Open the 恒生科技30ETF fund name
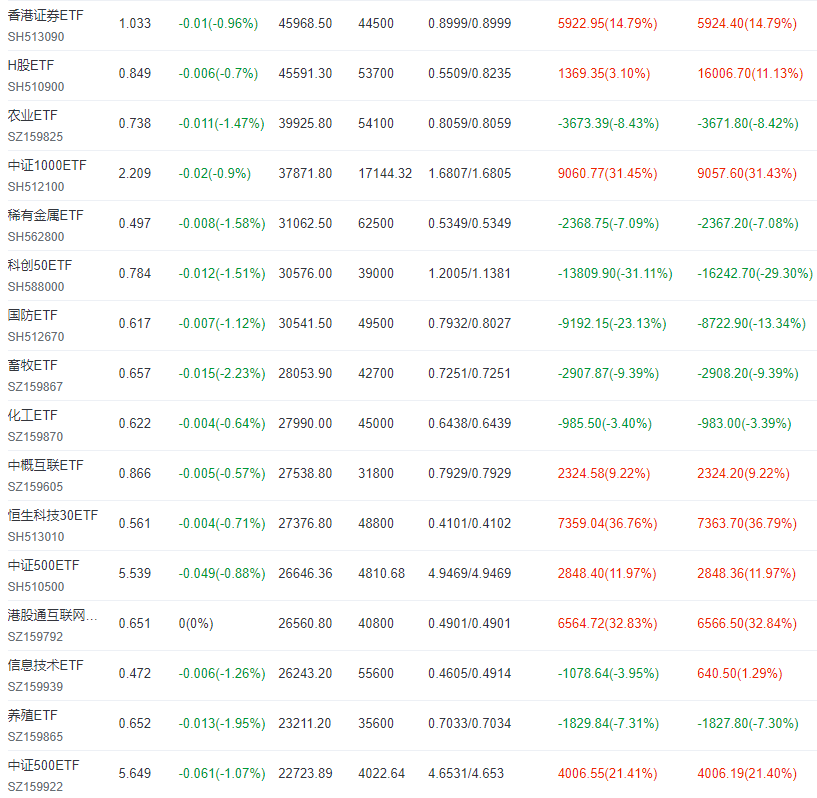Viewport: 817px width, 798px height. (53, 516)
